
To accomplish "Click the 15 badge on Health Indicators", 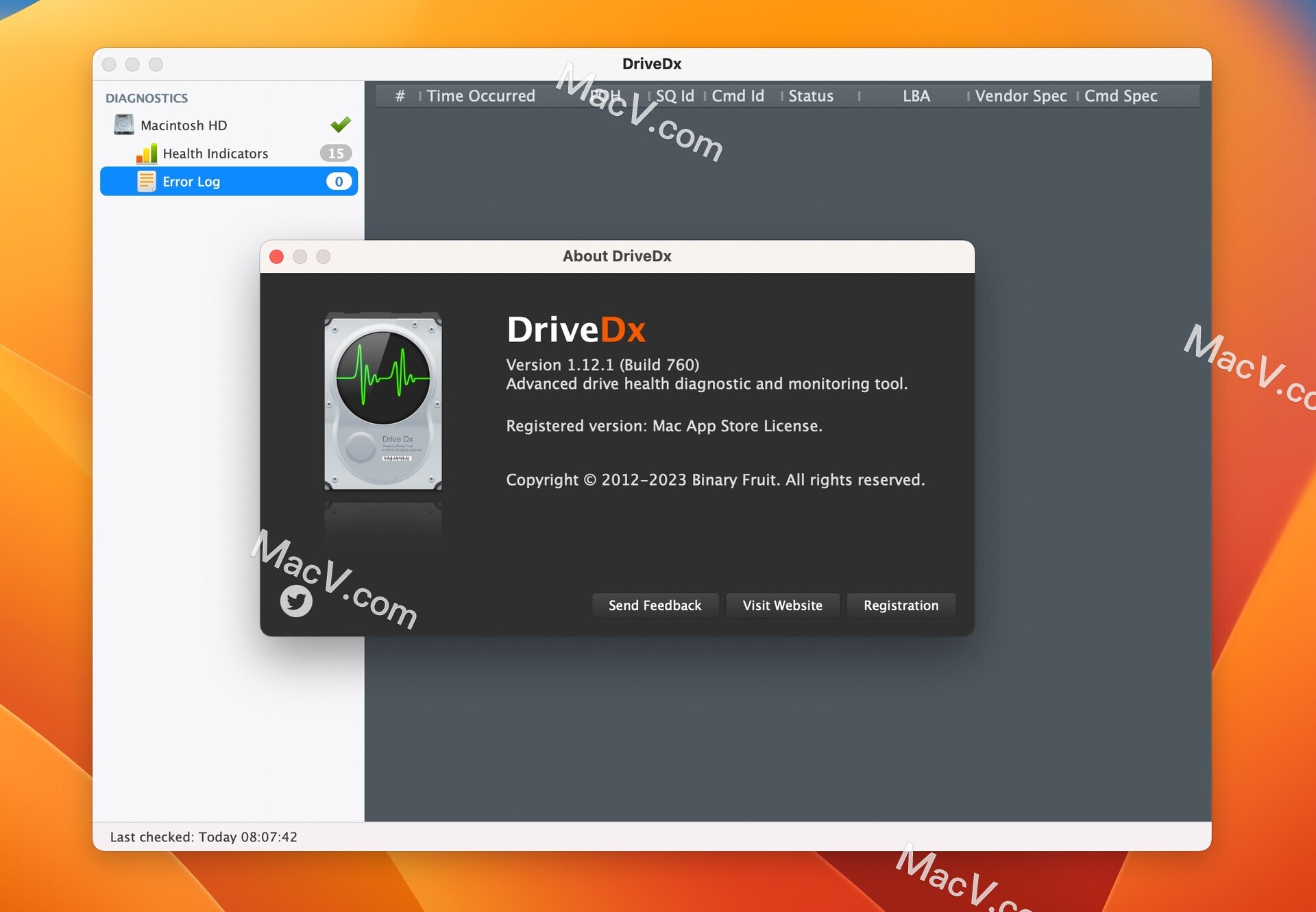I will pos(336,154).
